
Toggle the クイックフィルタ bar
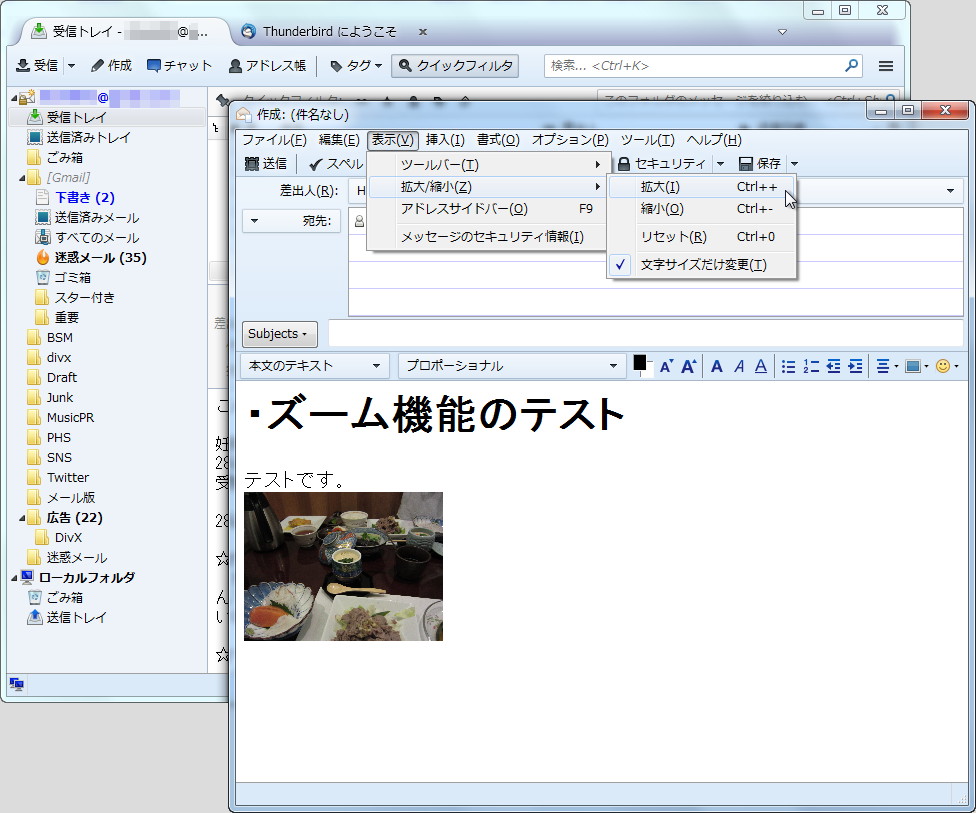(461, 66)
